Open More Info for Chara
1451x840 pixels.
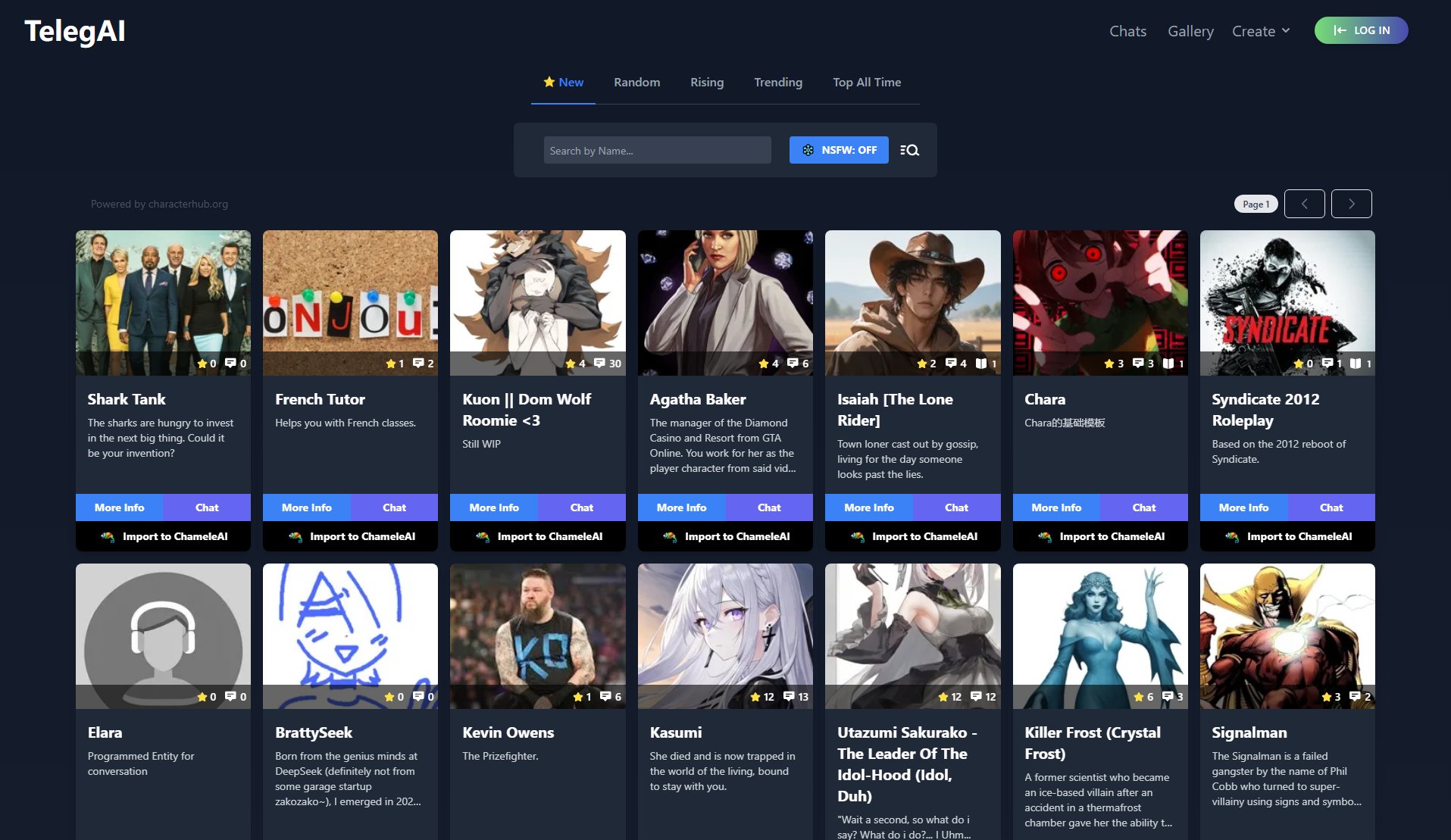tap(1056, 507)
